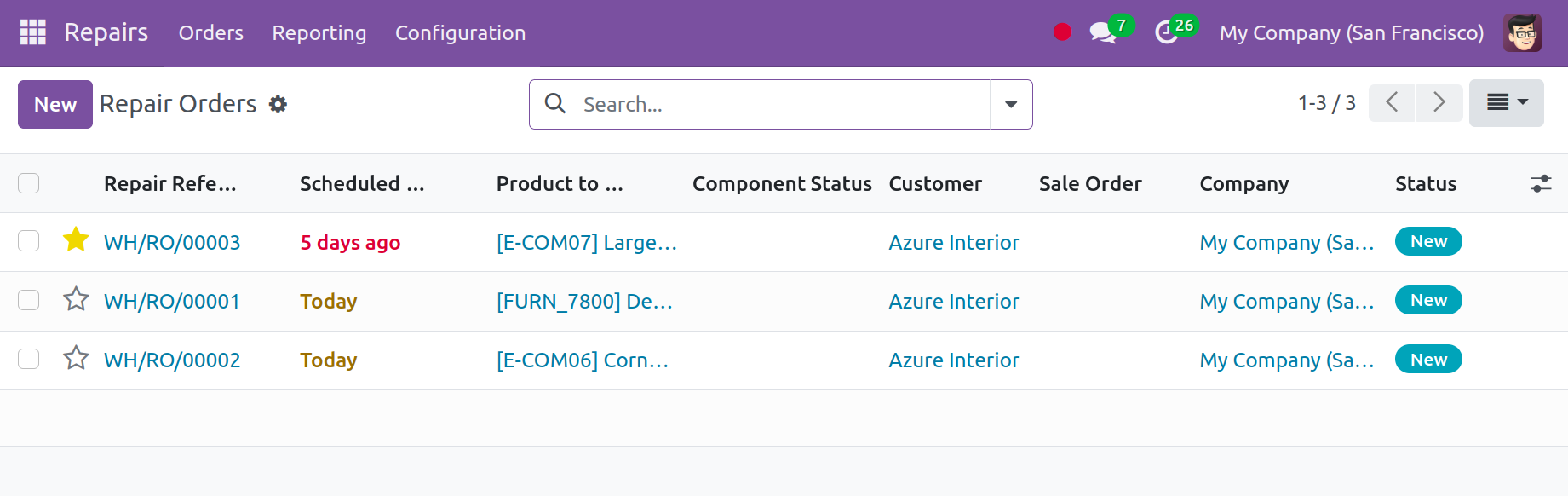This screenshot has height=496, width=1568.
Task: Open the apps grid menu icon
Action: pyautogui.click(x=32, y=32)
